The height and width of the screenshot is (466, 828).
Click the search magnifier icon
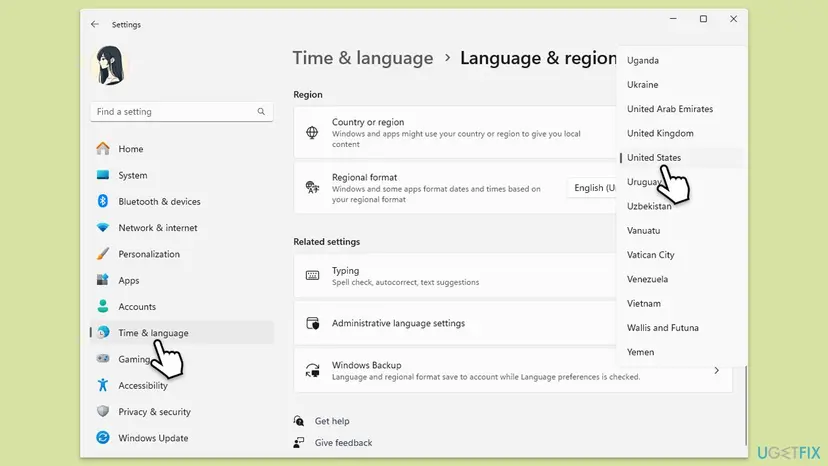[261, 111]
